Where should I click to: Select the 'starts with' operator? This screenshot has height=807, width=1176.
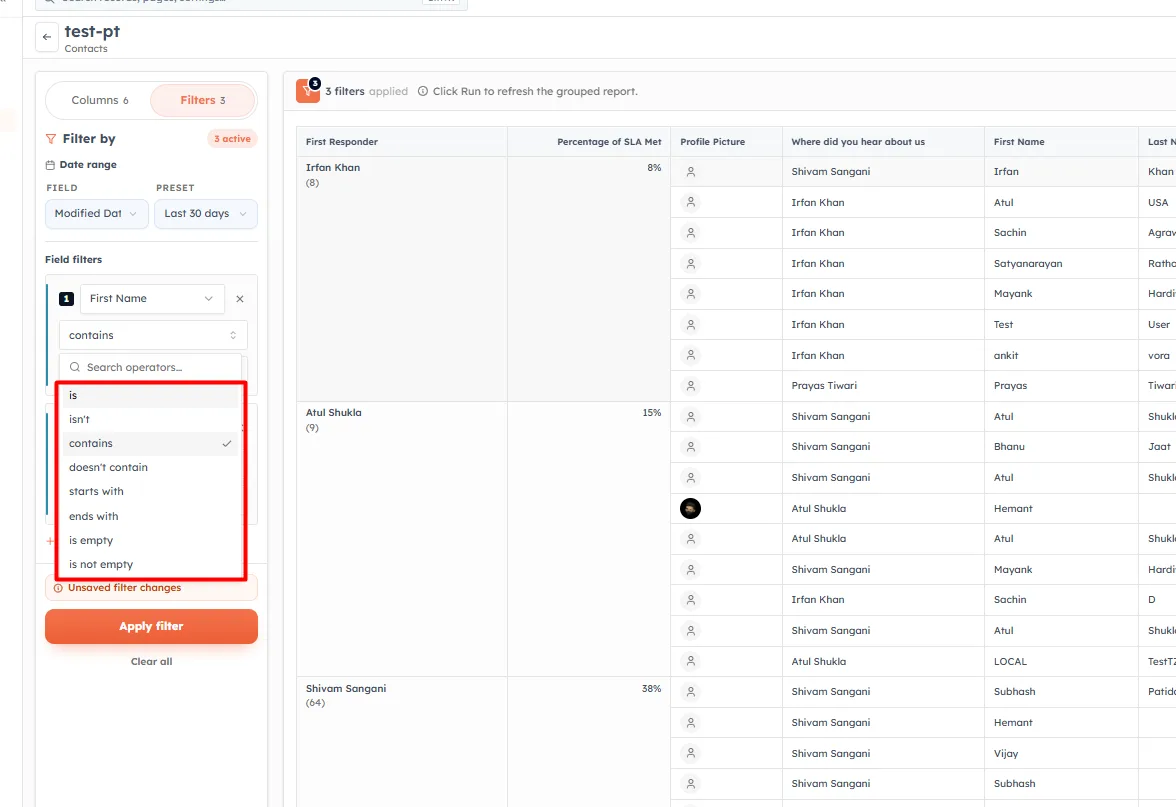pos(150,491)
